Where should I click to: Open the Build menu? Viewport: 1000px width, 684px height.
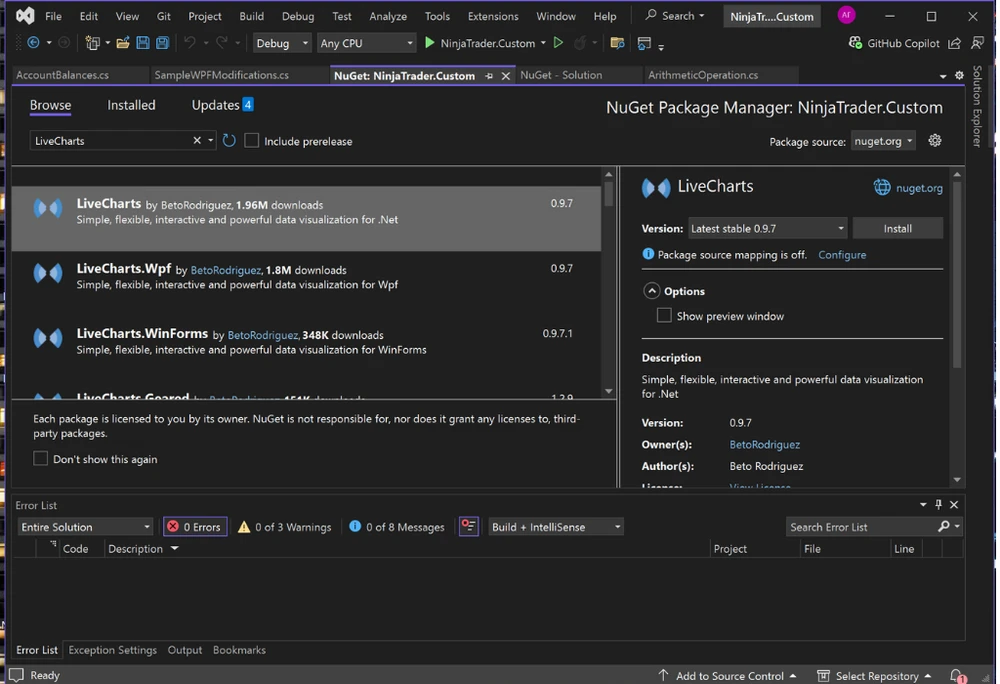[251, 16]
